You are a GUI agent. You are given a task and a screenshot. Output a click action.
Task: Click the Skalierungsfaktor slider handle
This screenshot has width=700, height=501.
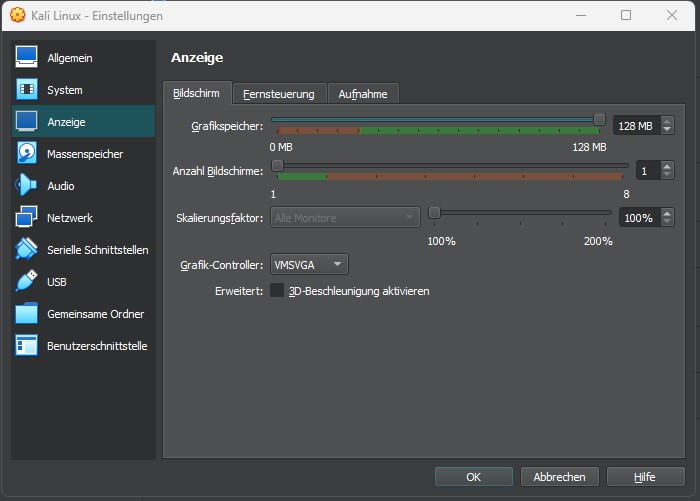pos(434,213)
